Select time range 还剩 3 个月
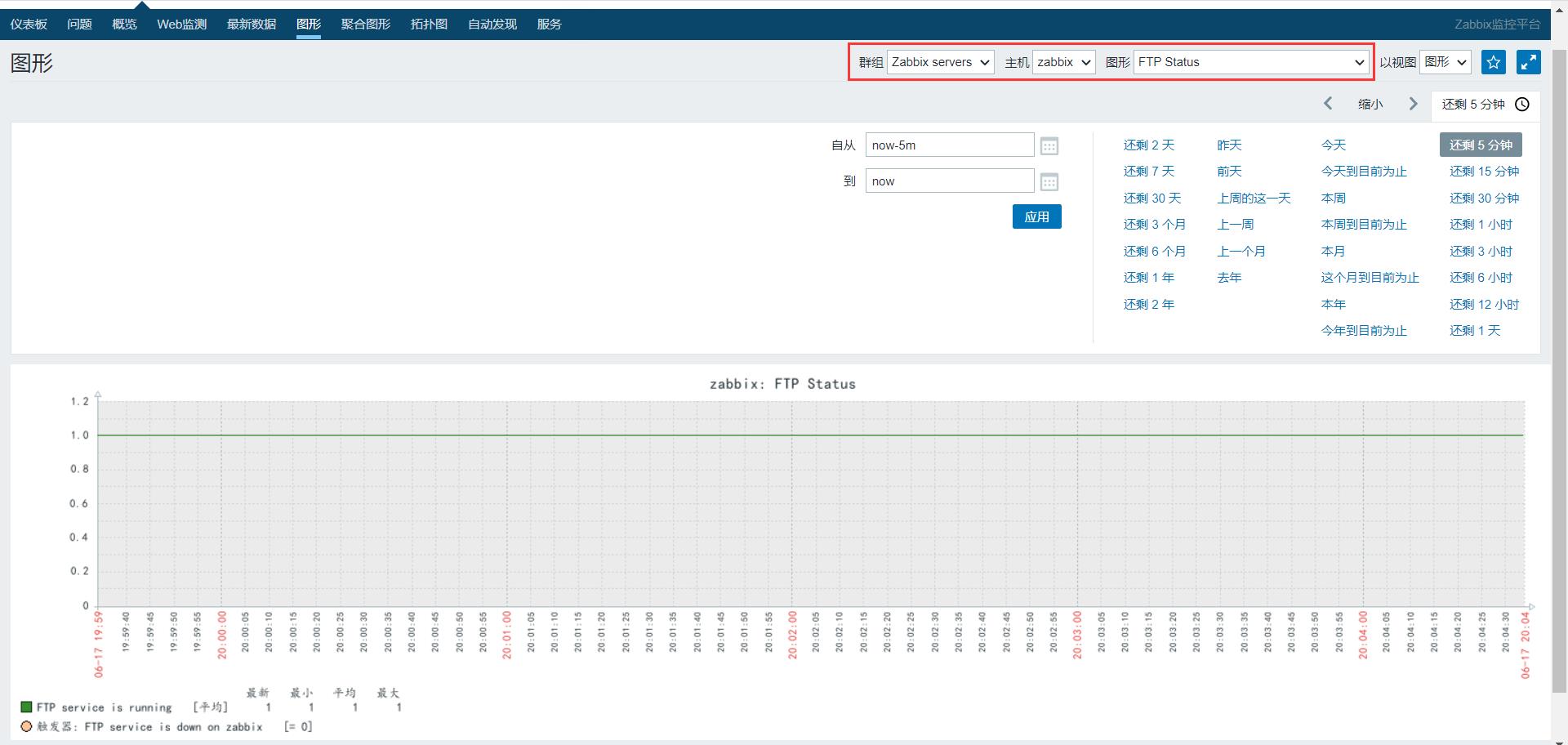The width and height of the screenshot is (1568, 745). (1155, 225)
